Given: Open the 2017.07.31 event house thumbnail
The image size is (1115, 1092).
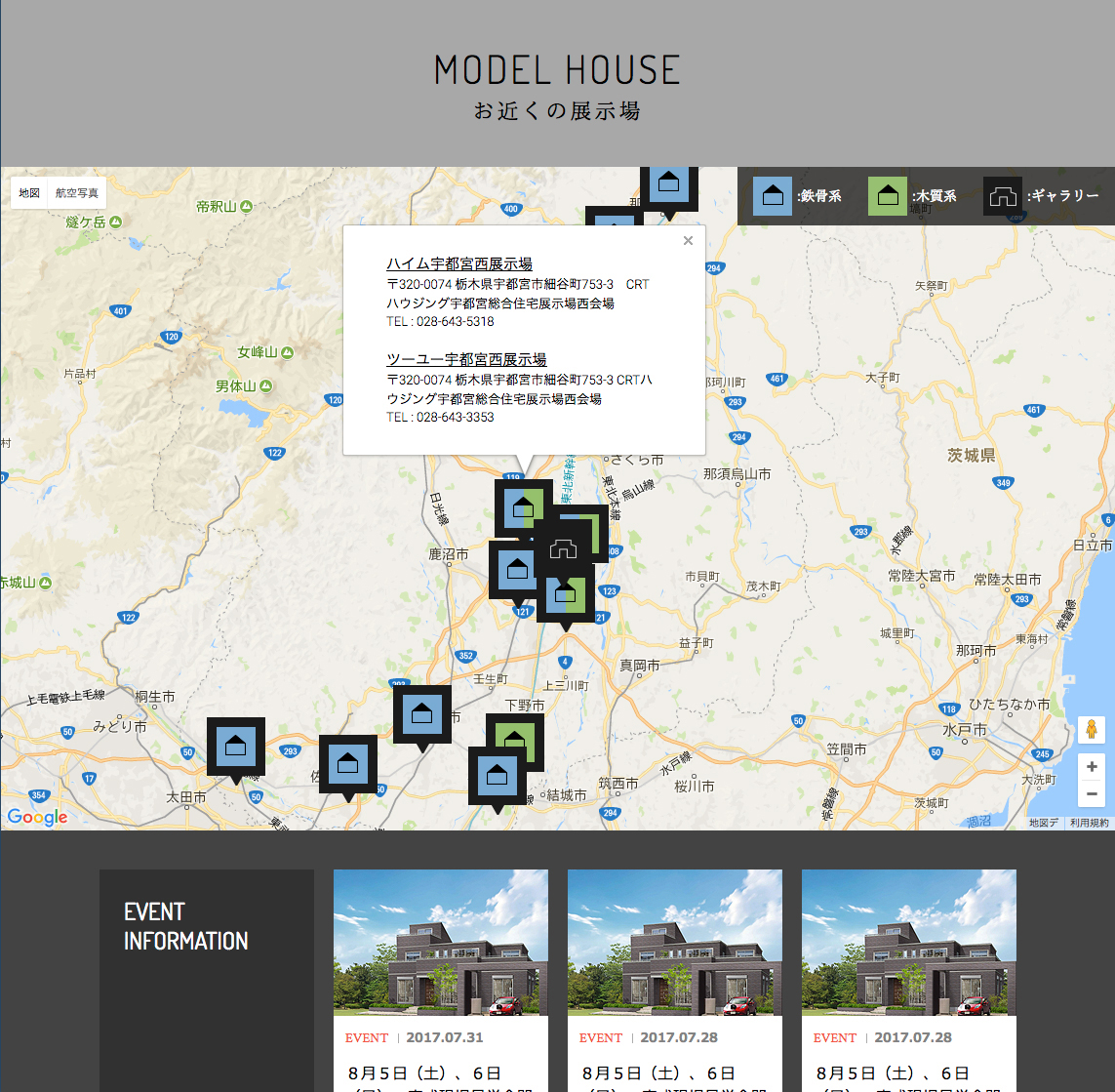Looking at the screenshot, I should tap(441, 943).
